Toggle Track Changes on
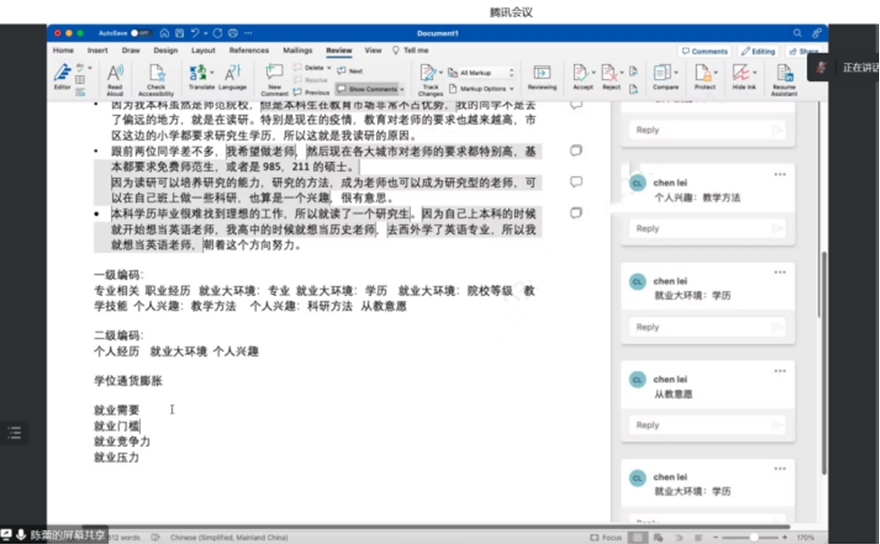 429,73
